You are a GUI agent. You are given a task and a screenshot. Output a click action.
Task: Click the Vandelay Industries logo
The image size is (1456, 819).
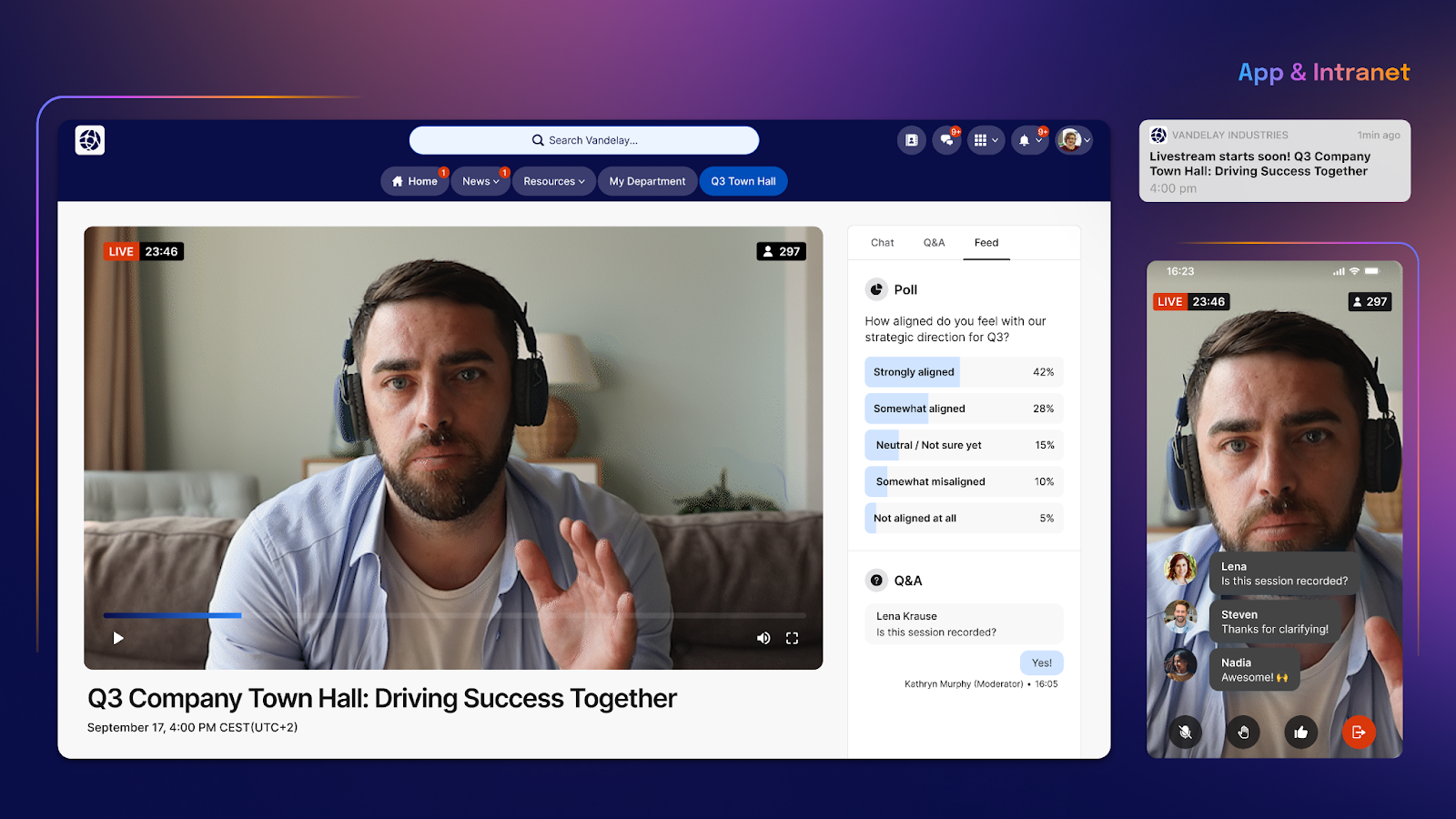click(x=89, y=140)
